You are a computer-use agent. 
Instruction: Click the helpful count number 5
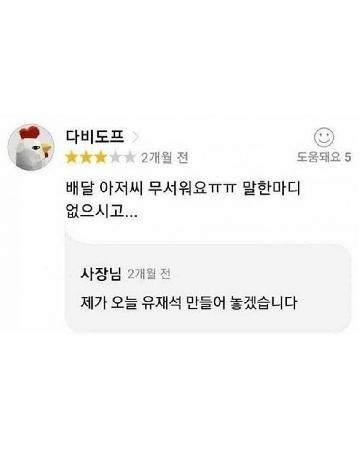[348, 157]
